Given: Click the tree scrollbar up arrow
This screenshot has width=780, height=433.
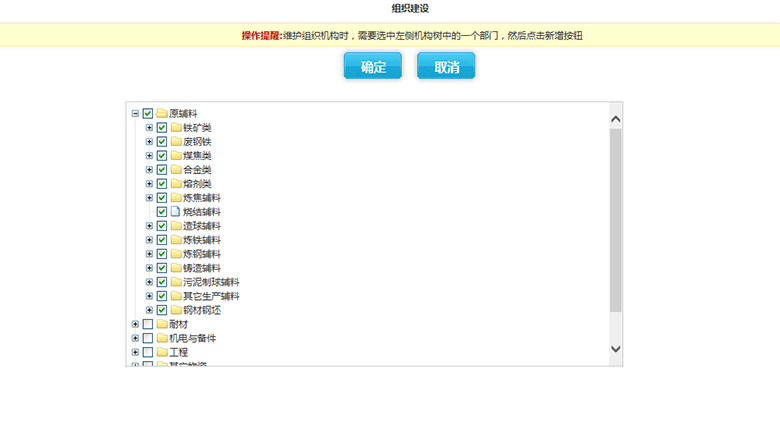Looking at the screenshot, I should pos(615,118).
